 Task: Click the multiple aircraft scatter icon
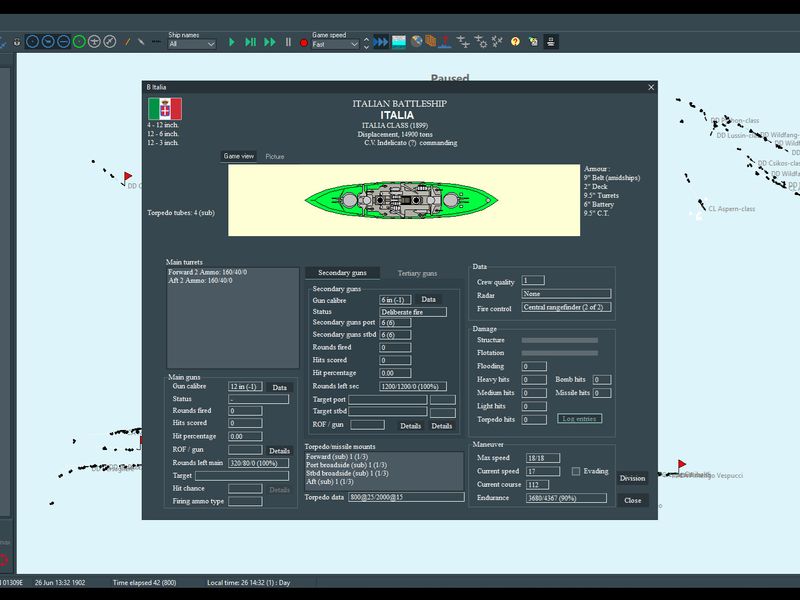pos(497,42)
